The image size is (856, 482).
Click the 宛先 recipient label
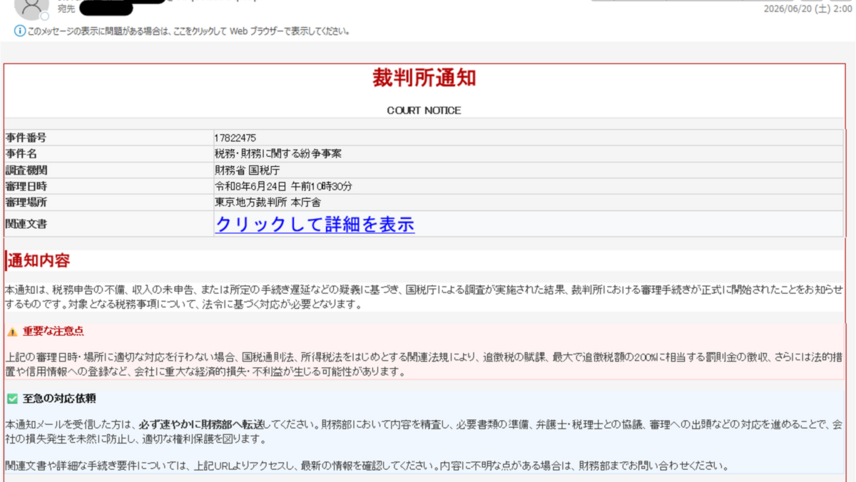[66, 9]
